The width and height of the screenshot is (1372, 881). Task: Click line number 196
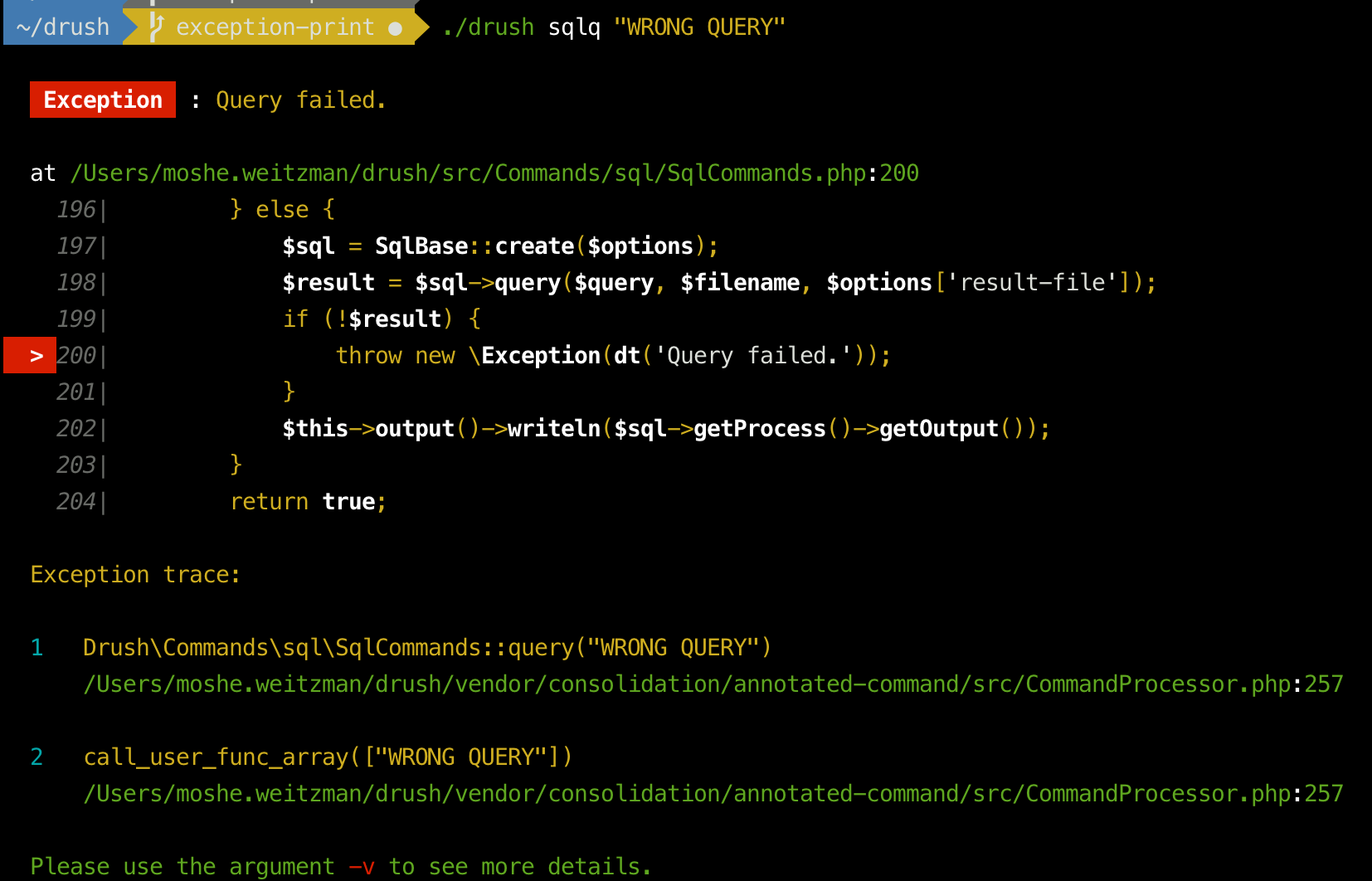pos(76,209)
